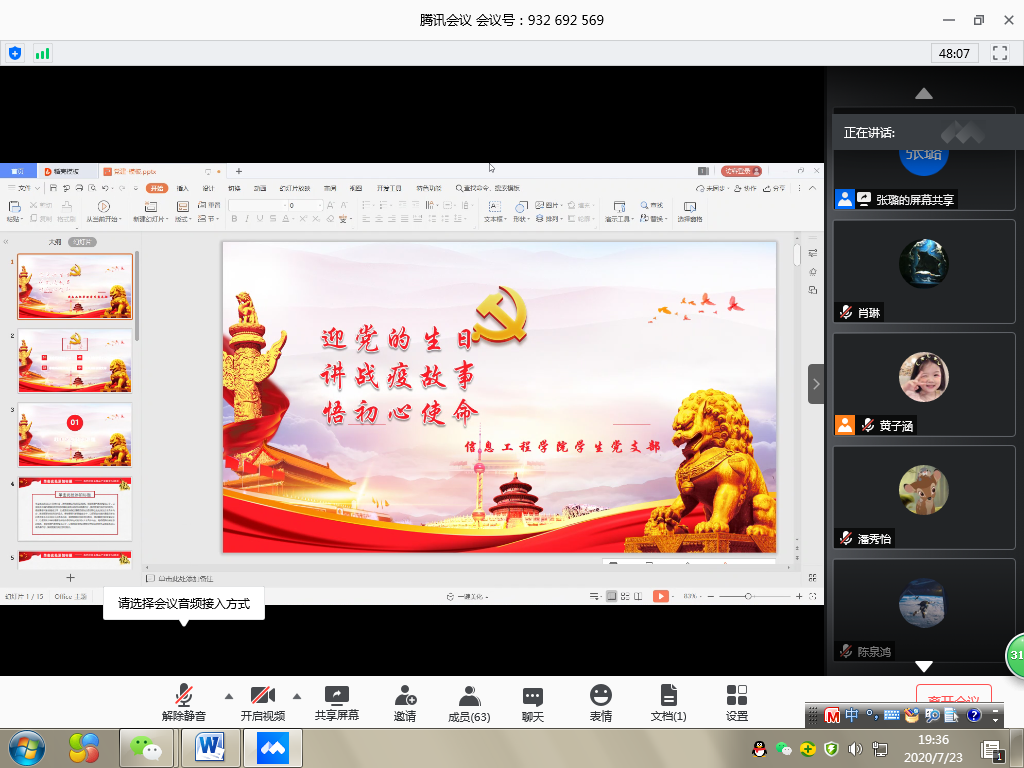The image size is (1024, 768).
Task: Unmute microphone with 解除静音
Action: 184,703
